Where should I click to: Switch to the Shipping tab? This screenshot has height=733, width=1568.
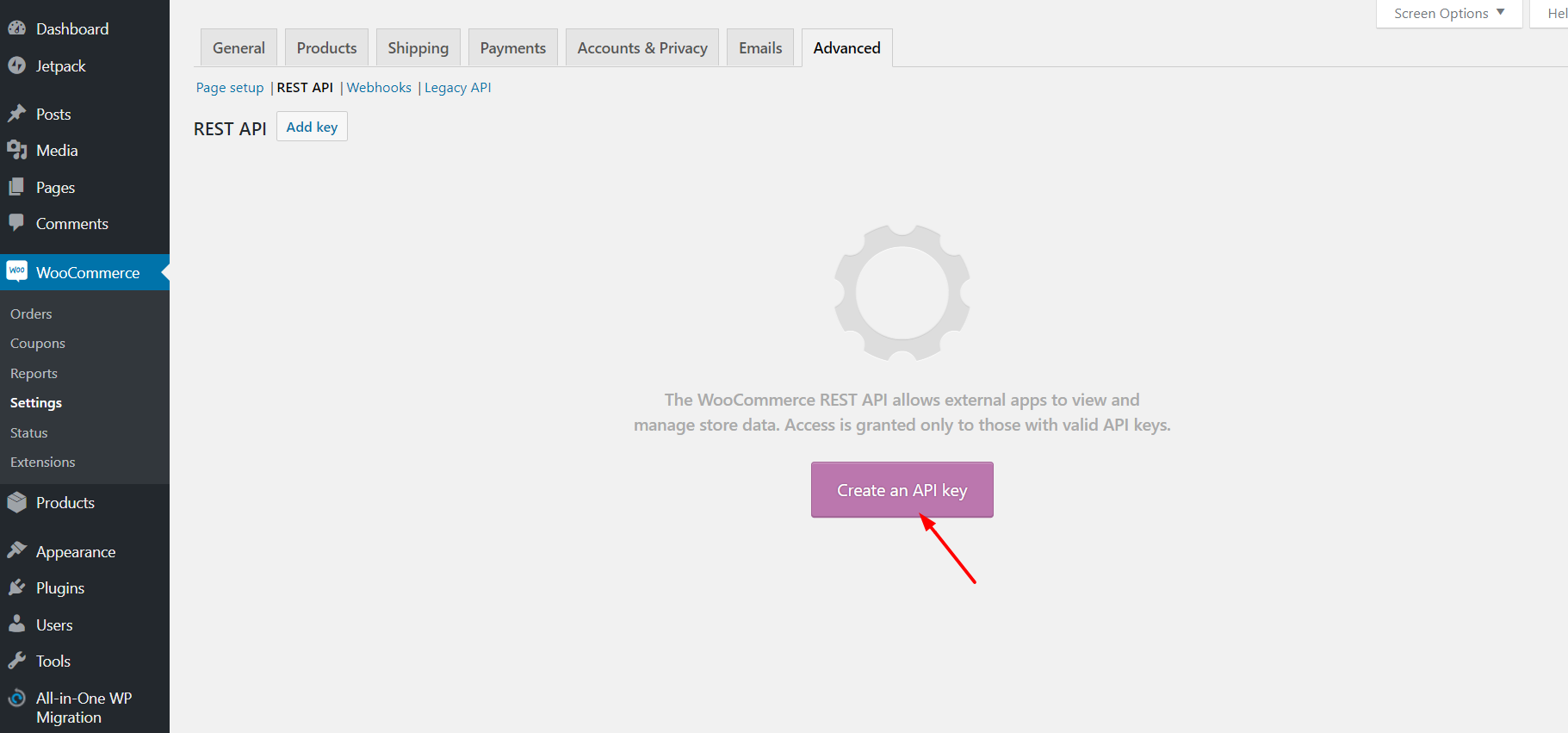[418, 47]
